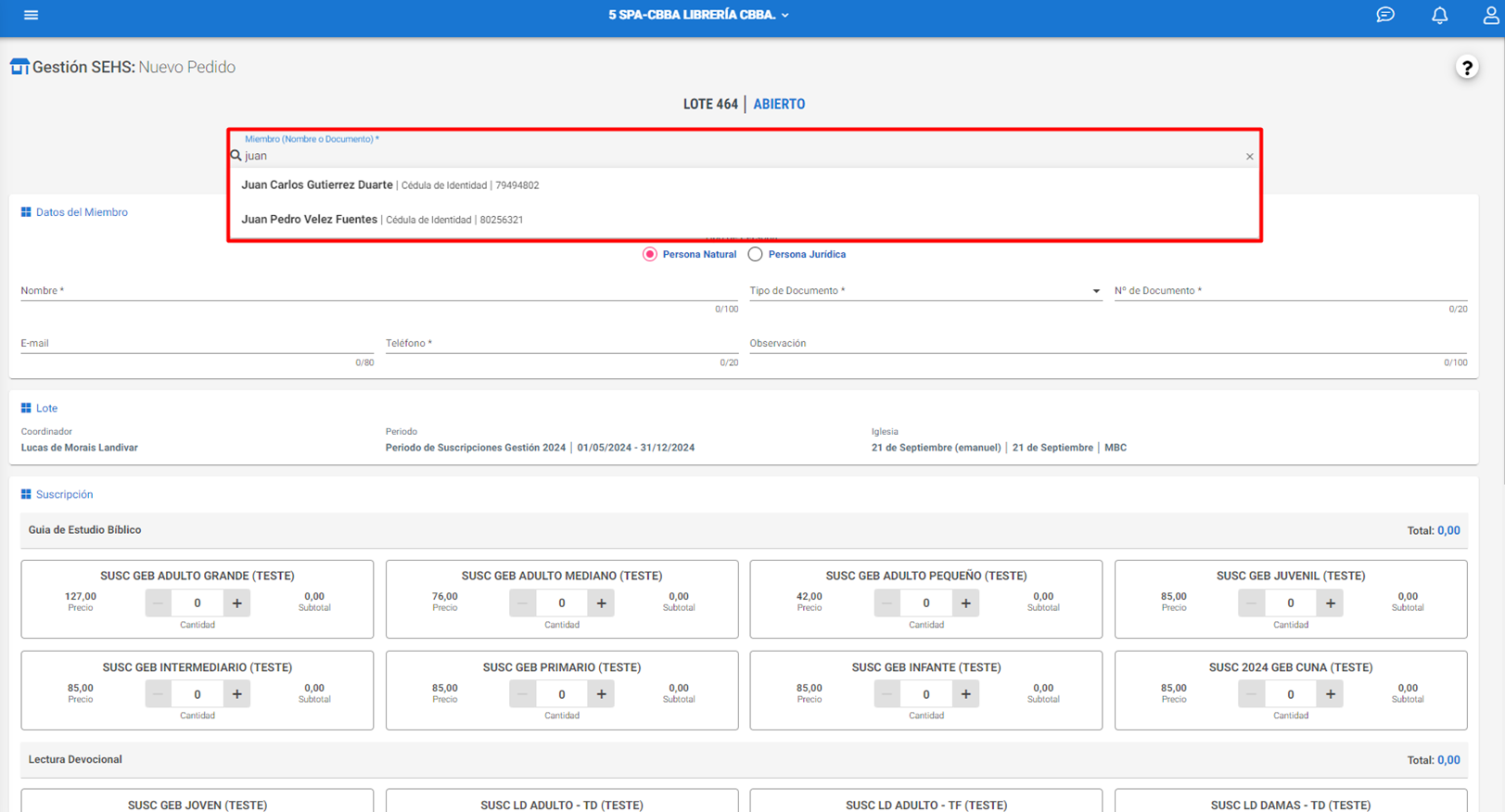
Task: Open the notifications bell
Action: point(1439,15)
